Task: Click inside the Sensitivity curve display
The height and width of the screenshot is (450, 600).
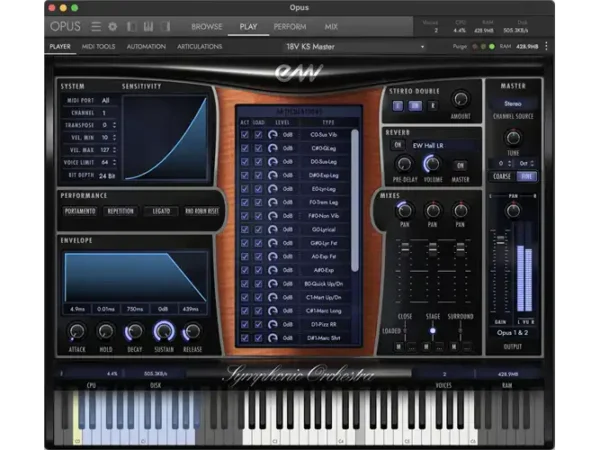Action: 165,138
